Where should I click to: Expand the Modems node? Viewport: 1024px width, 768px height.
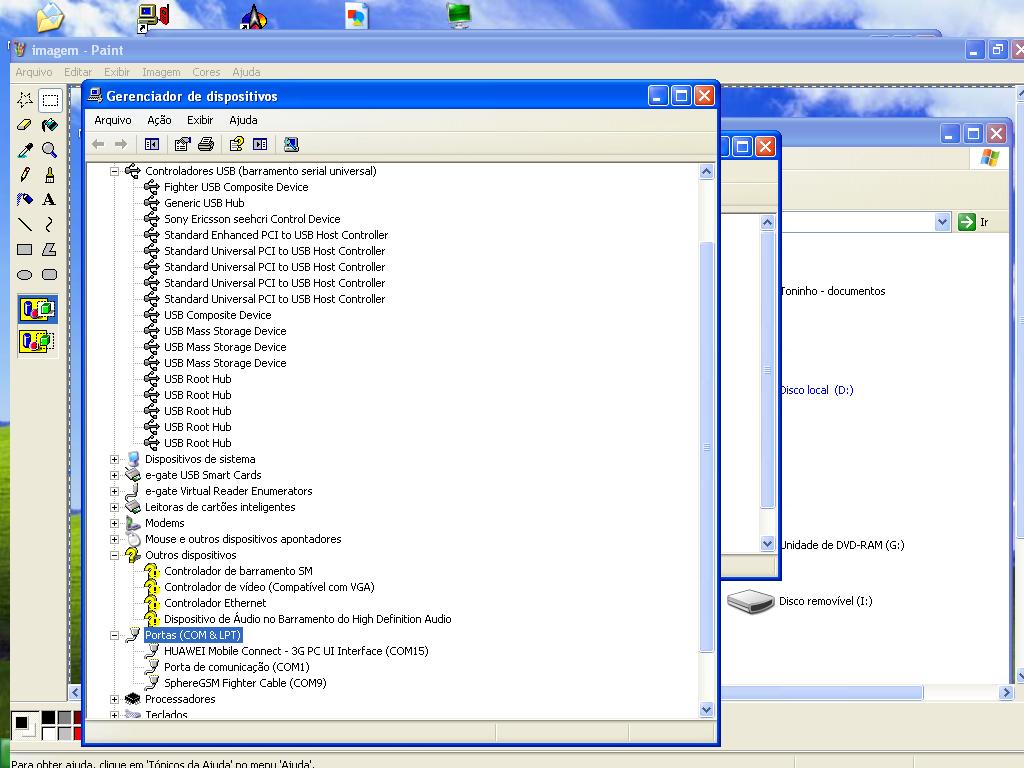[x=114, y=523]
